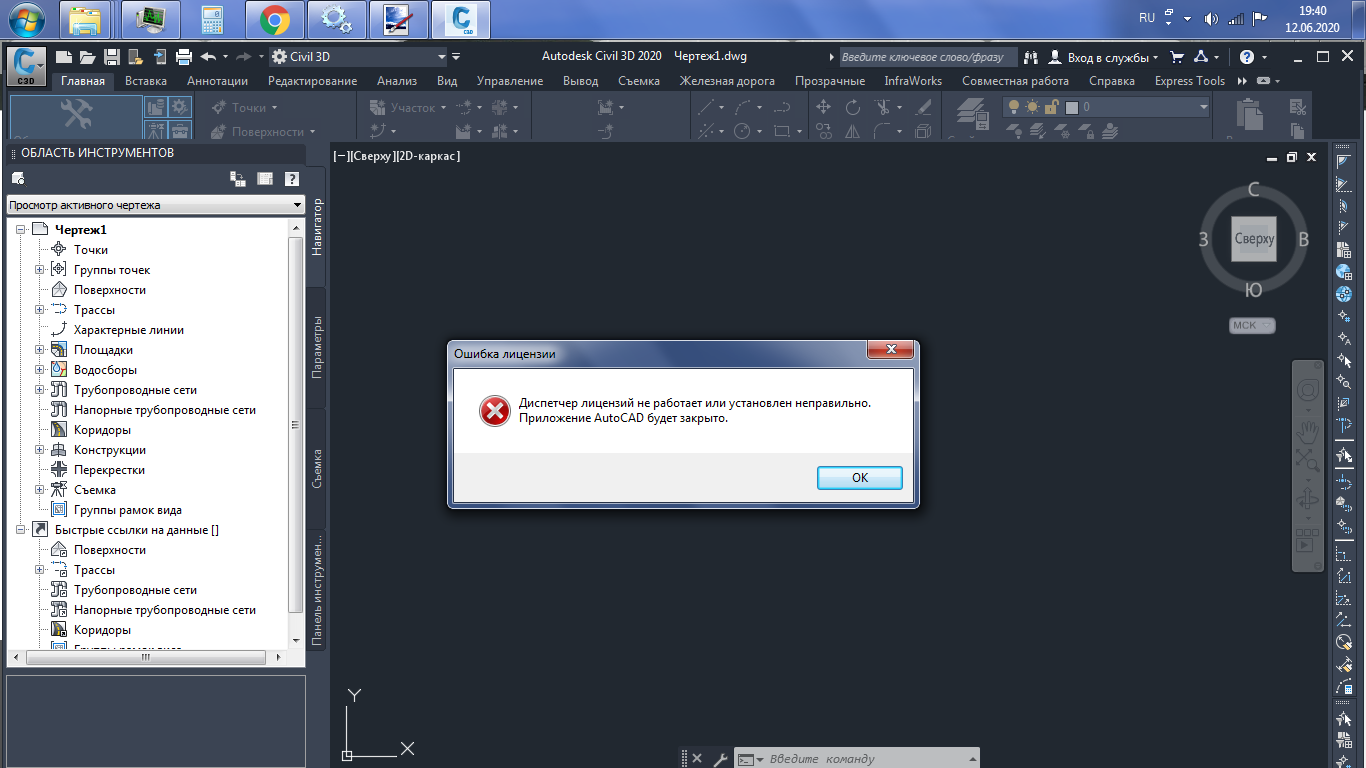
Task: Toggle the layer freeze sun icon
Action: click(x=1032, y=107)
